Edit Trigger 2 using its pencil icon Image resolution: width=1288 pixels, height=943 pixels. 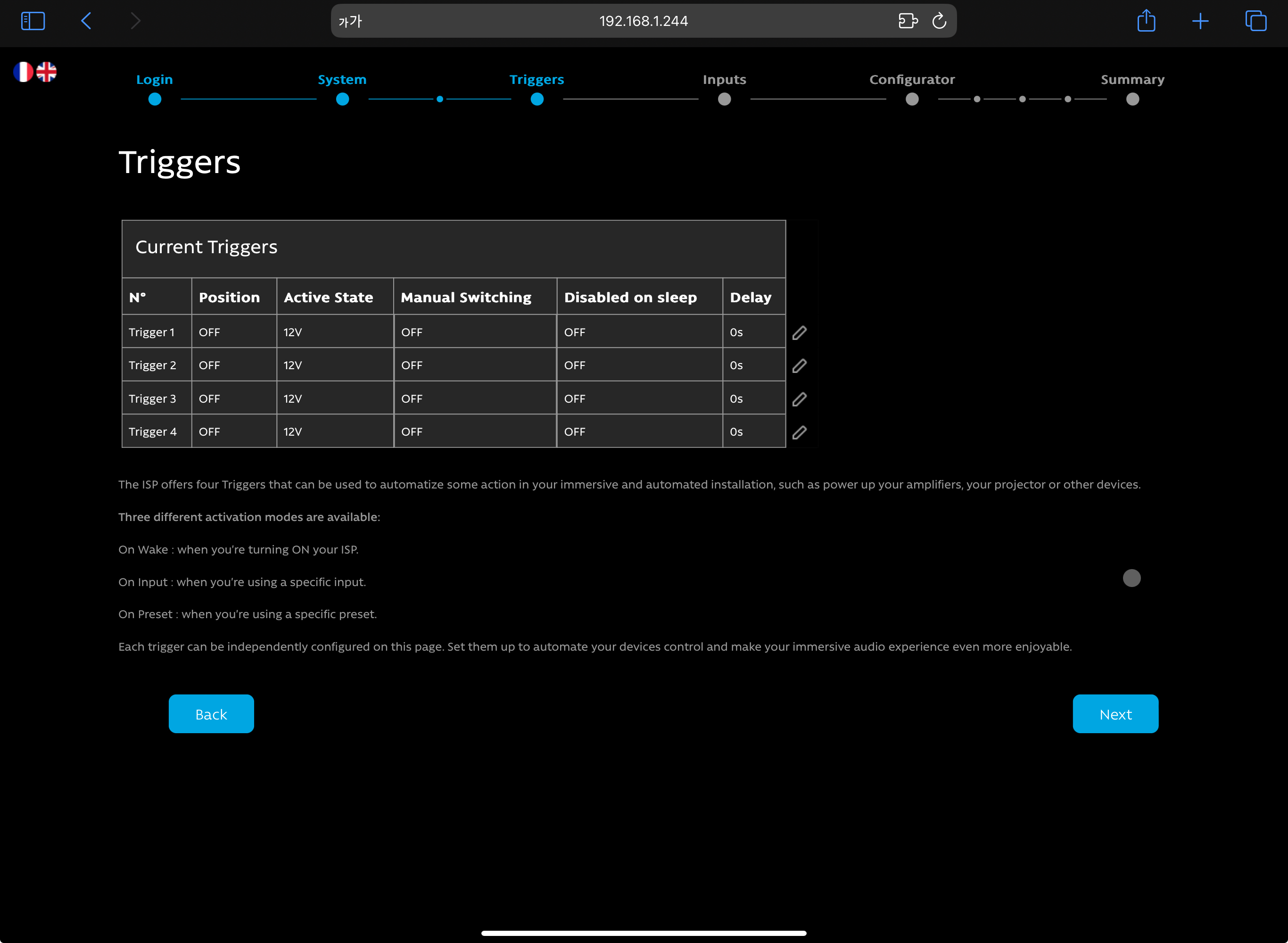[x=799, y=365]
